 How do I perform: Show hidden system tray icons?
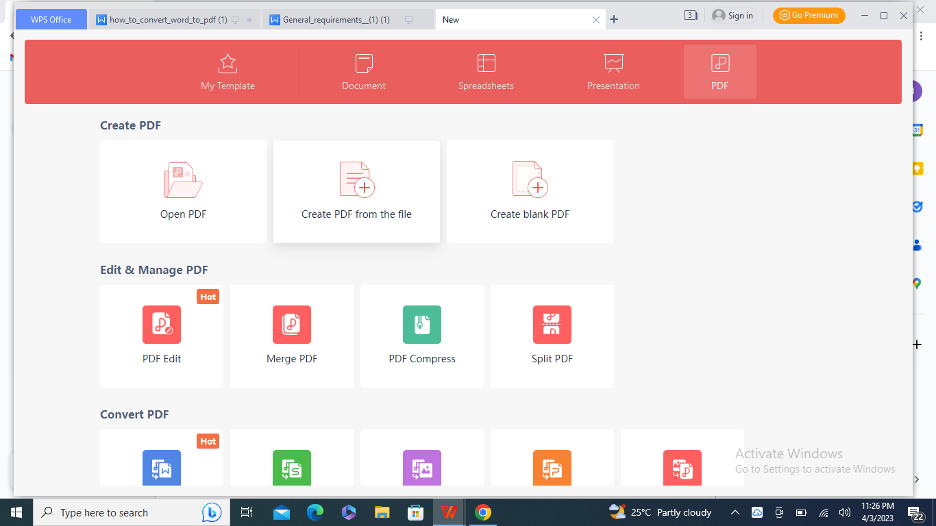click(735, 512)
